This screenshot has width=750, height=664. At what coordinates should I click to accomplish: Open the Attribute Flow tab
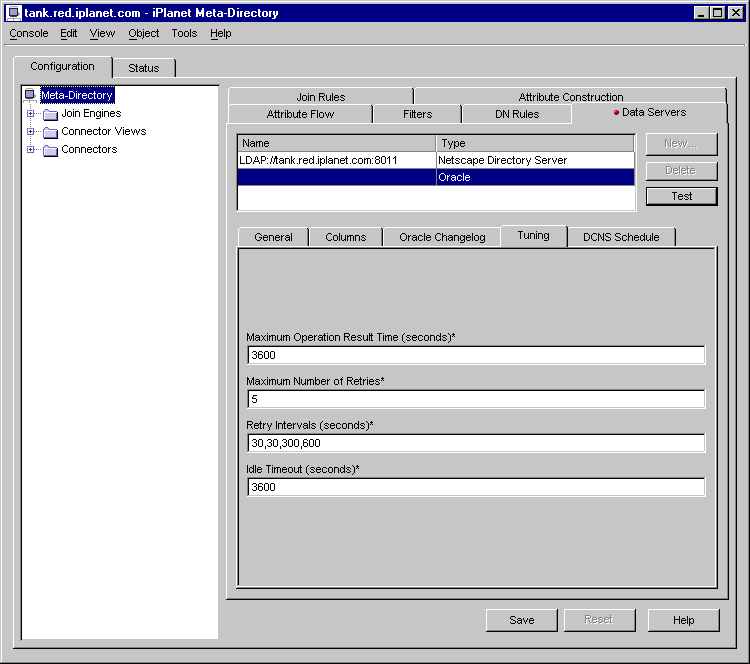click(x=300, y=114)
